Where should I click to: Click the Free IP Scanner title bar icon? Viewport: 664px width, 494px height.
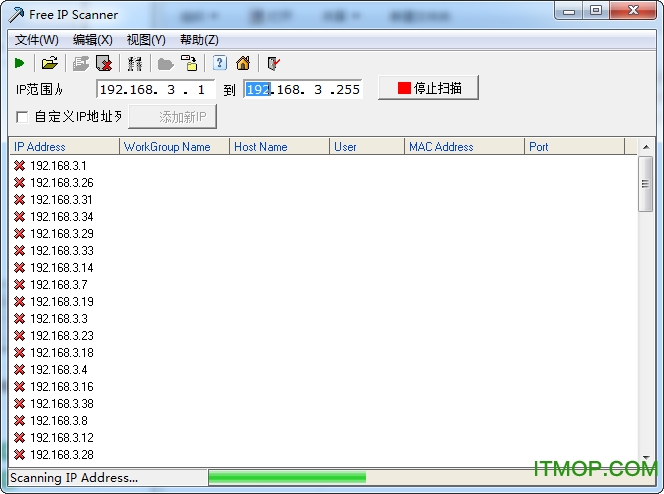point(16,14)
